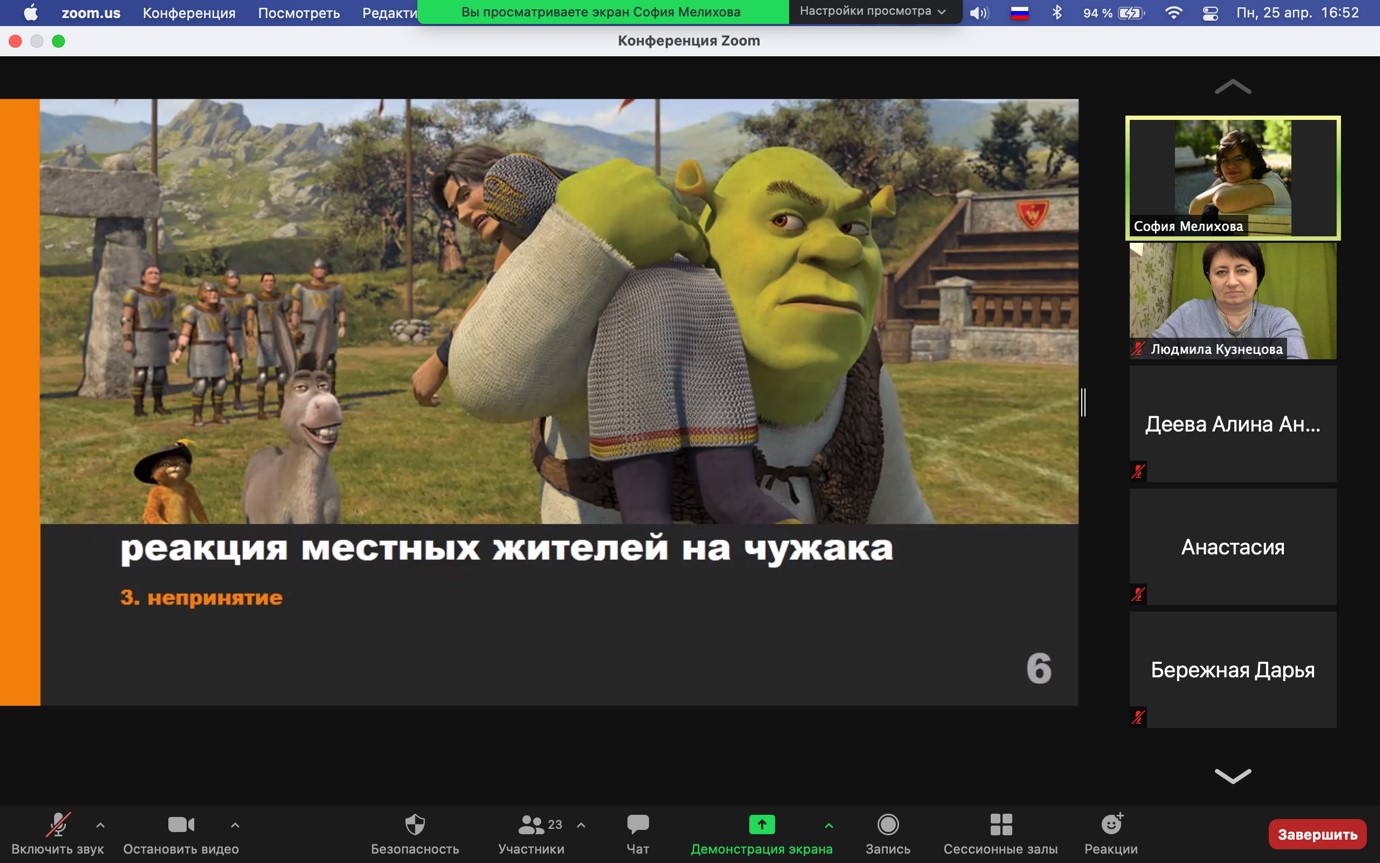Viewport: 1380px width, 863px height.
Task: Open the battery status at 94 %
Action: click(x=1113, y=13)
